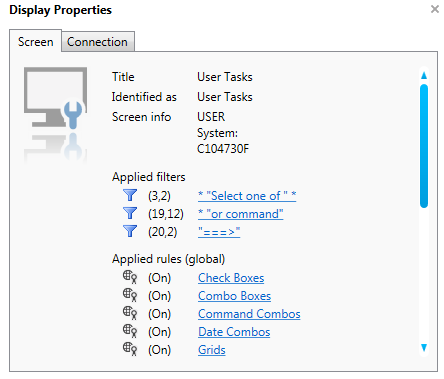Open the Check Boxes rule link
444x379 pixels.
tap(231, 278)
